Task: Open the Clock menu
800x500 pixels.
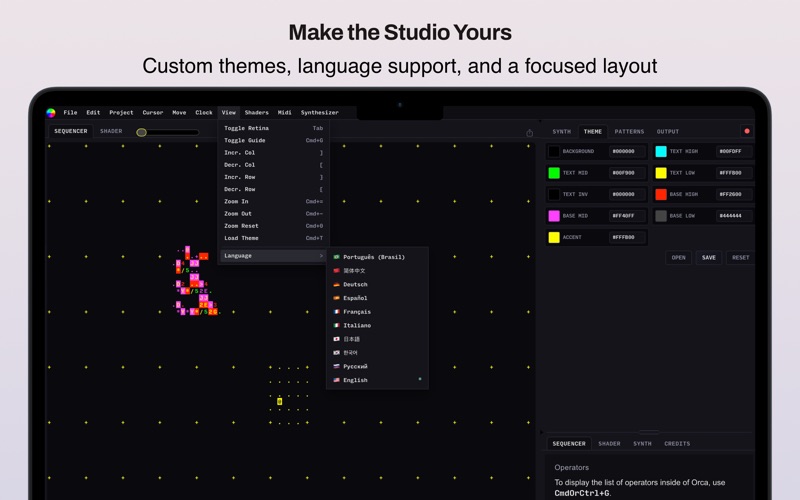Action: pos(204,113)
